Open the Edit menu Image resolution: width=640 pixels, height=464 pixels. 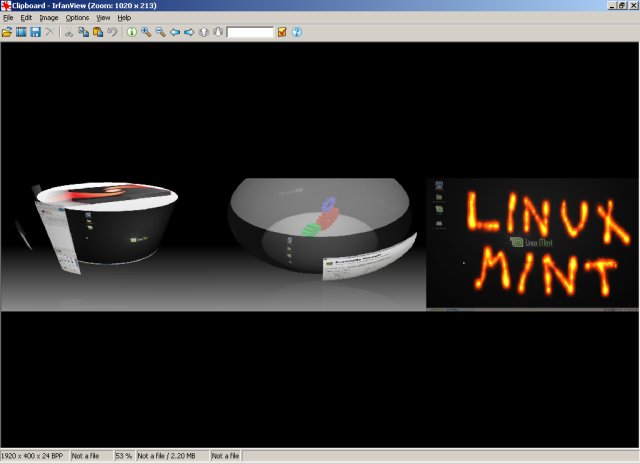(x=26, y=18)
